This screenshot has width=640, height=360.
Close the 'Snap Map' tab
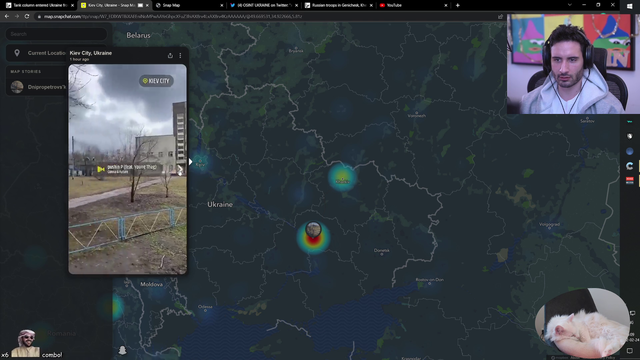(222, 5)
